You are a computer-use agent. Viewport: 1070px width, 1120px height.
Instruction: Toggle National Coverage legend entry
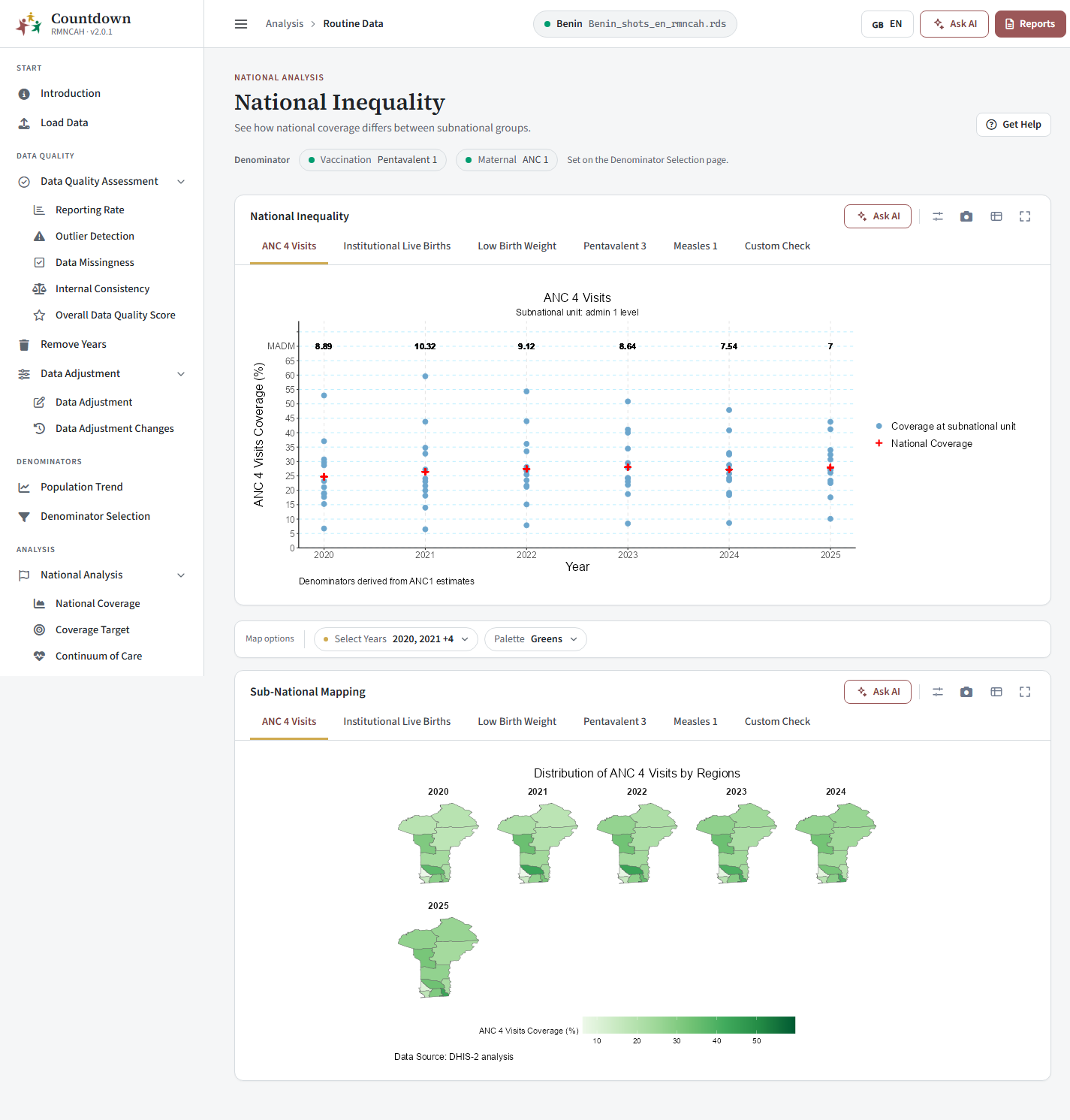924,443
